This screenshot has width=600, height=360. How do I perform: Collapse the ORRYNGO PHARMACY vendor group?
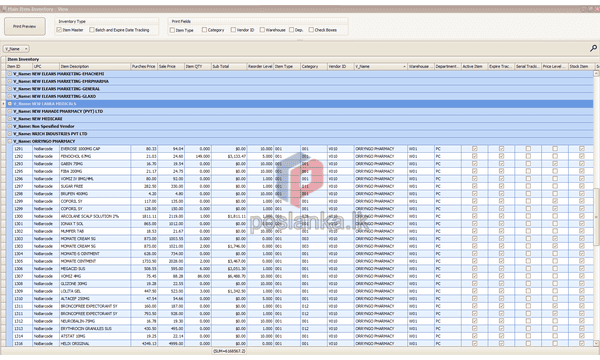[x=10, y=141]
